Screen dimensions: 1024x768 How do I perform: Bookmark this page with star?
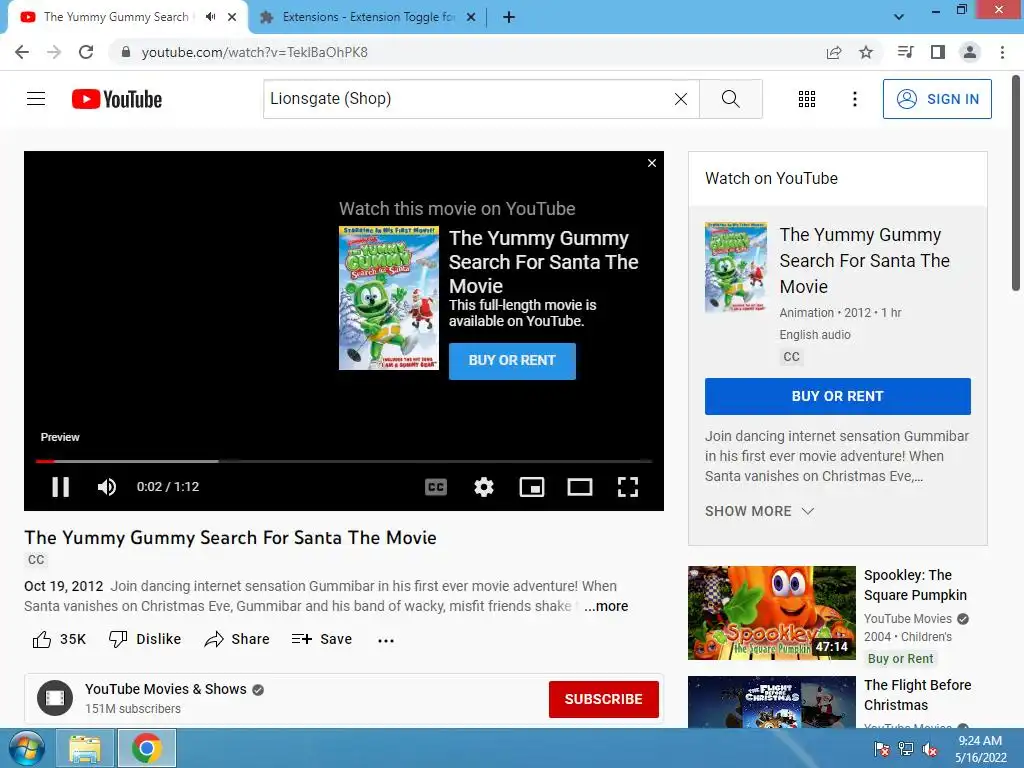[866, 52]
